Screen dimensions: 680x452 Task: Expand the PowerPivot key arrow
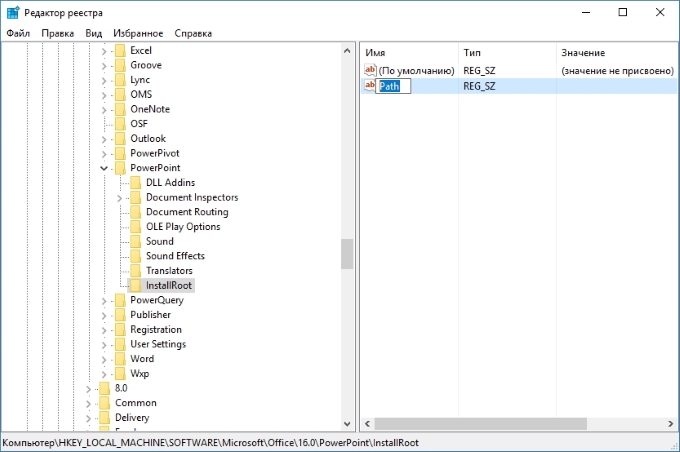[x=104, y=154]
